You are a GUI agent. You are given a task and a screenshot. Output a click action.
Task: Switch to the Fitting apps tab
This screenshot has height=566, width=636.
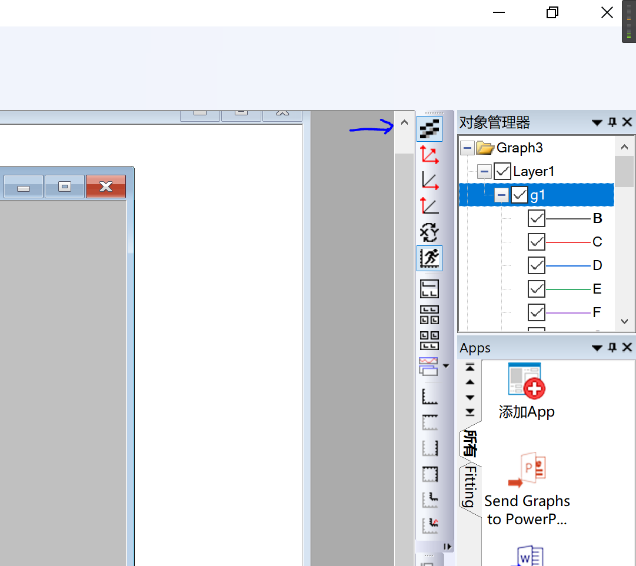point(469,486)
